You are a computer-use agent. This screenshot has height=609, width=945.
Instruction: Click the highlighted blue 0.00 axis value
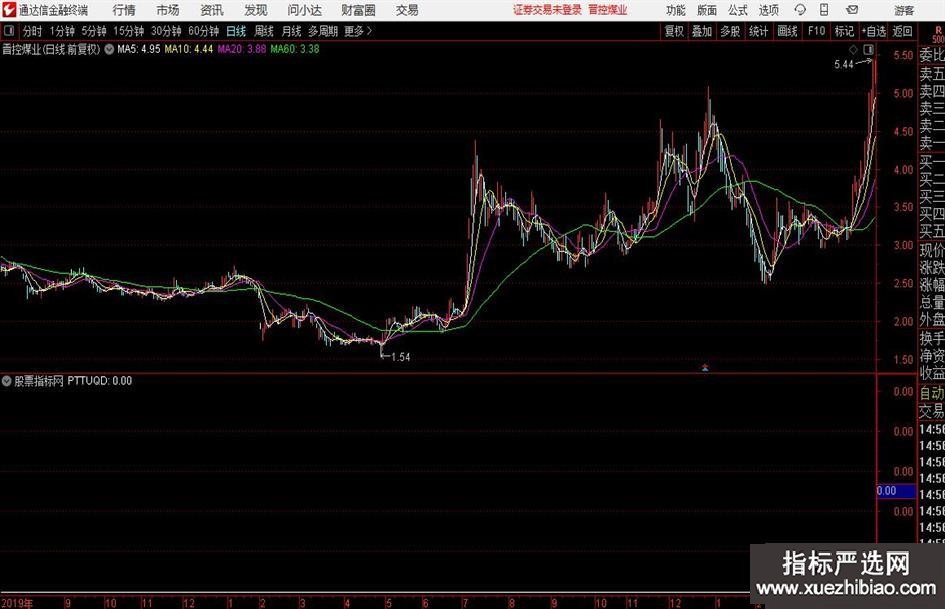896,491
